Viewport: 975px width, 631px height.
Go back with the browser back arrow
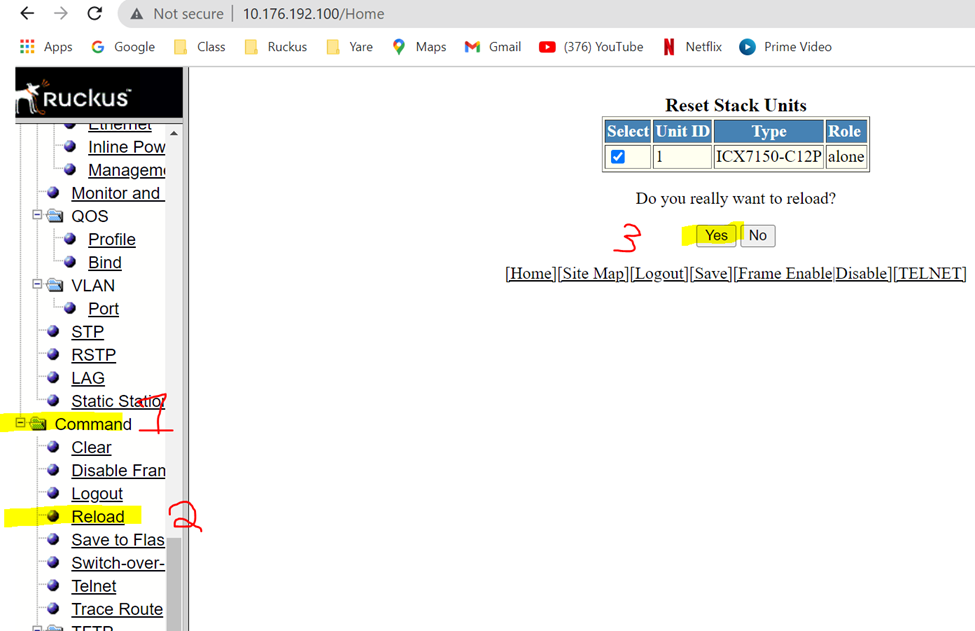pos(27,13)
